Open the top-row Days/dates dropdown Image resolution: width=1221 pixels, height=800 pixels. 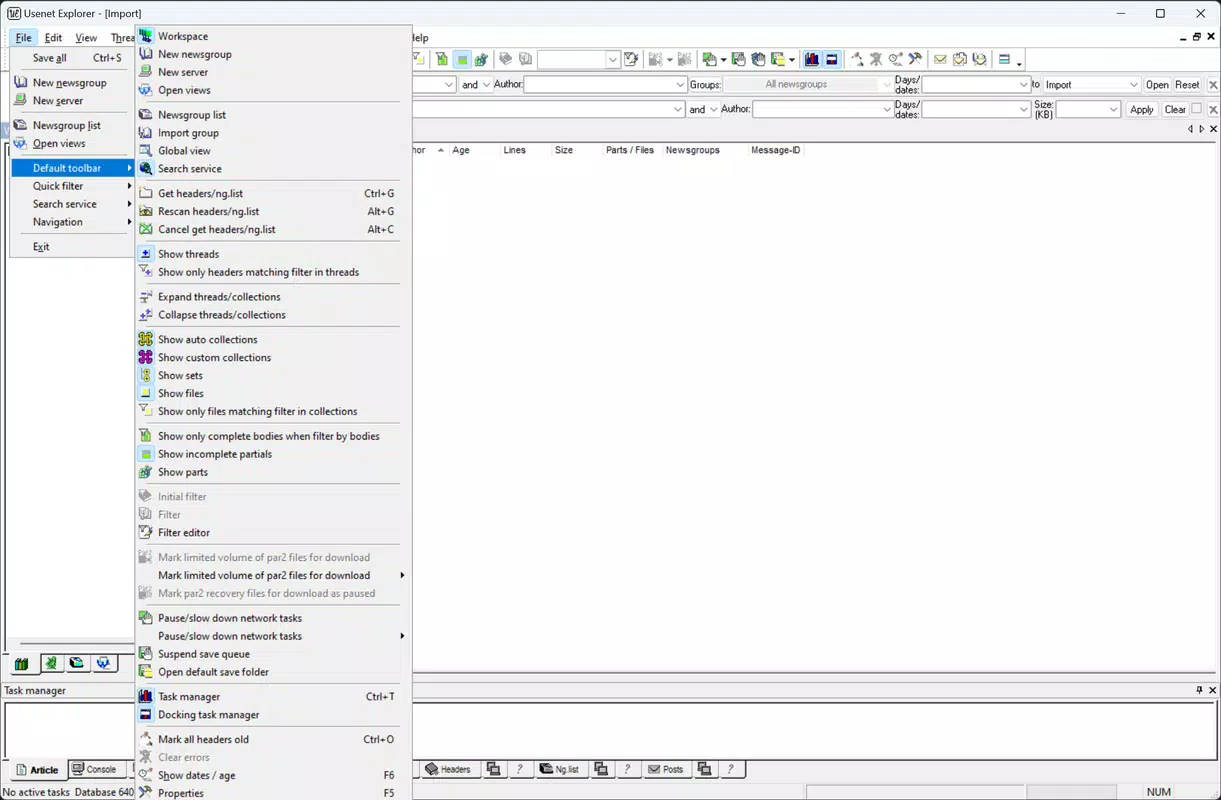pyautogui.click(x=1024, y=85)
